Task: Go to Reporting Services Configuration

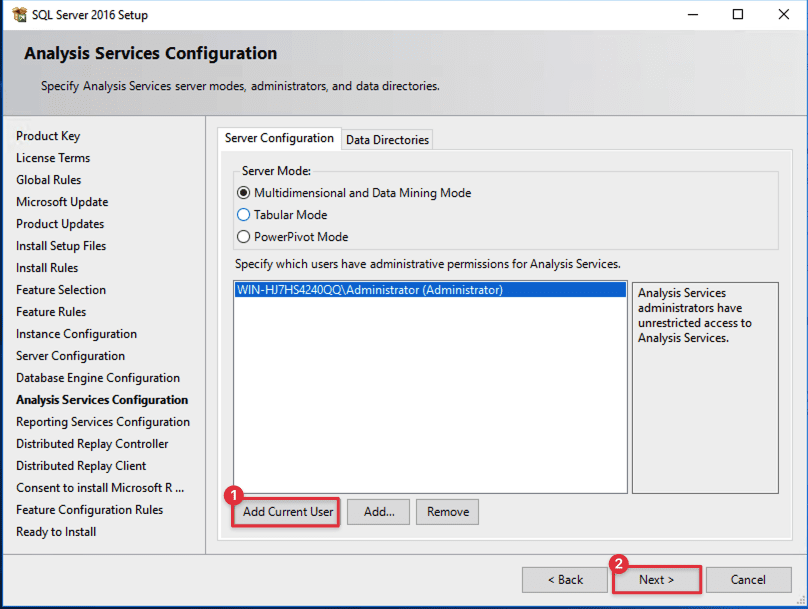Action: pos(103,421)
